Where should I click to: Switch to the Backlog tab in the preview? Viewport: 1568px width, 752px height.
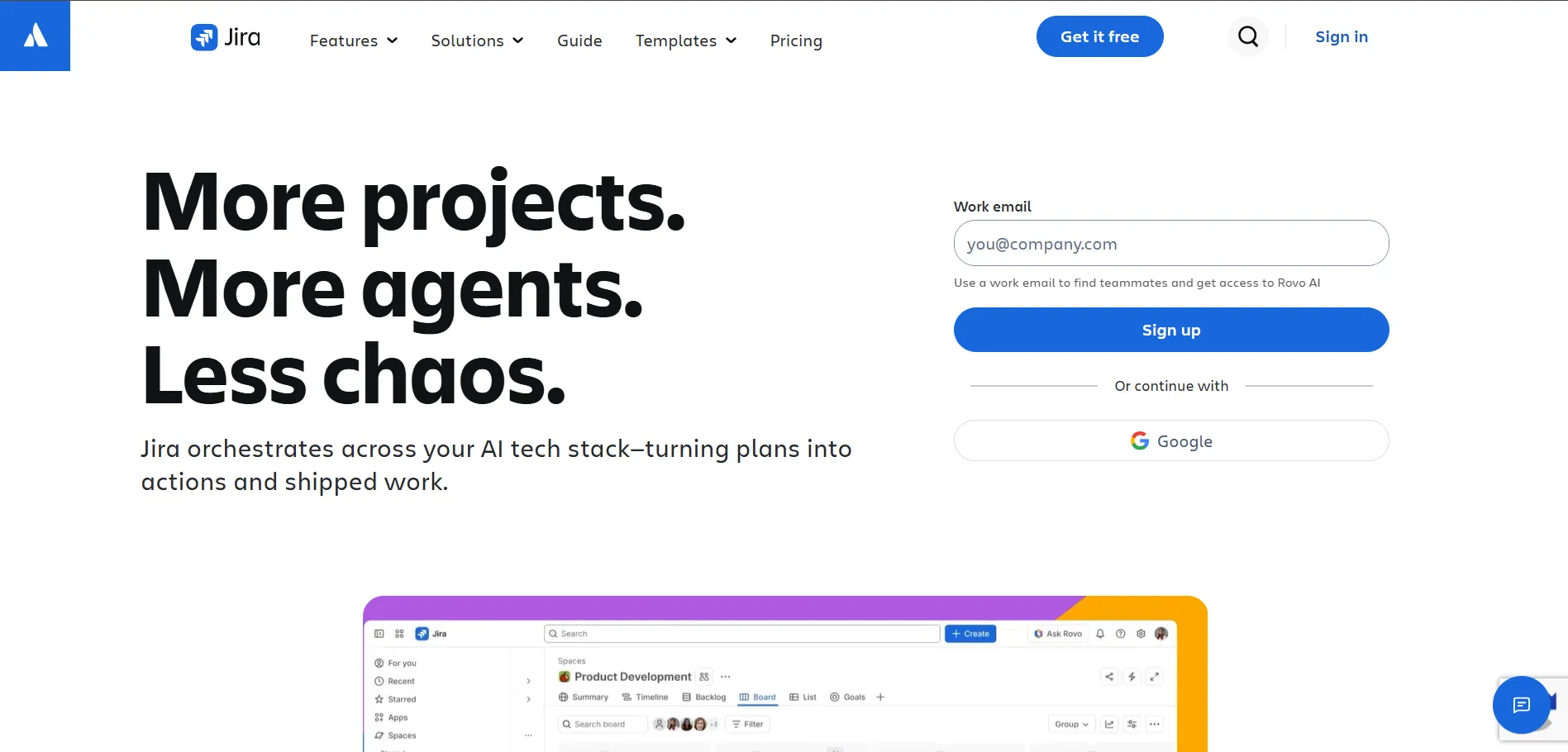pyautogui.click(x=704, y=697)
